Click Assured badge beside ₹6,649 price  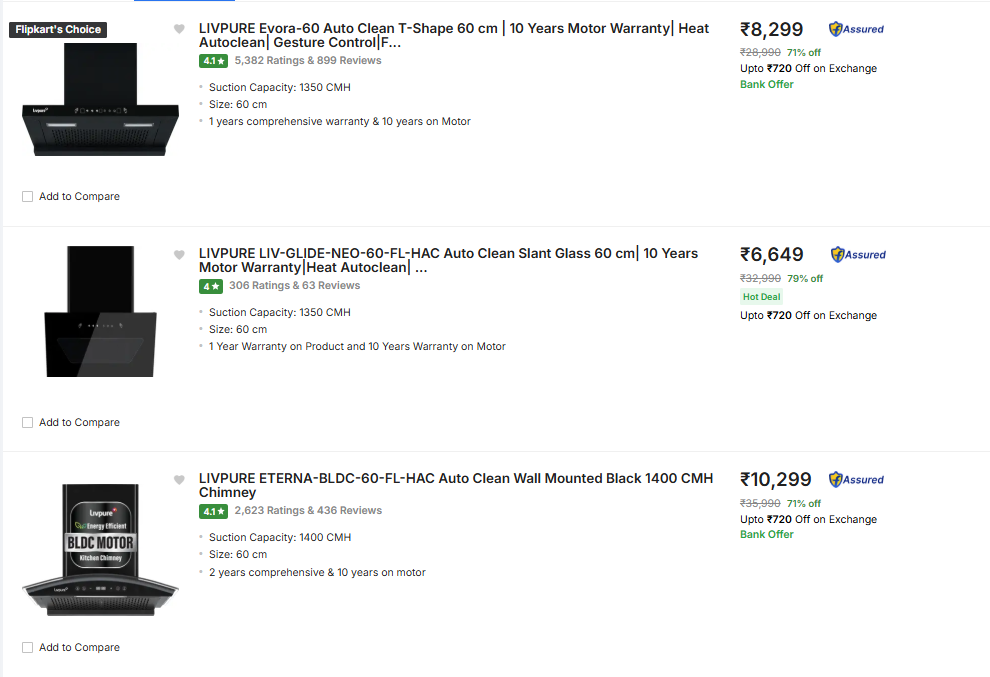tap(858, 254)
